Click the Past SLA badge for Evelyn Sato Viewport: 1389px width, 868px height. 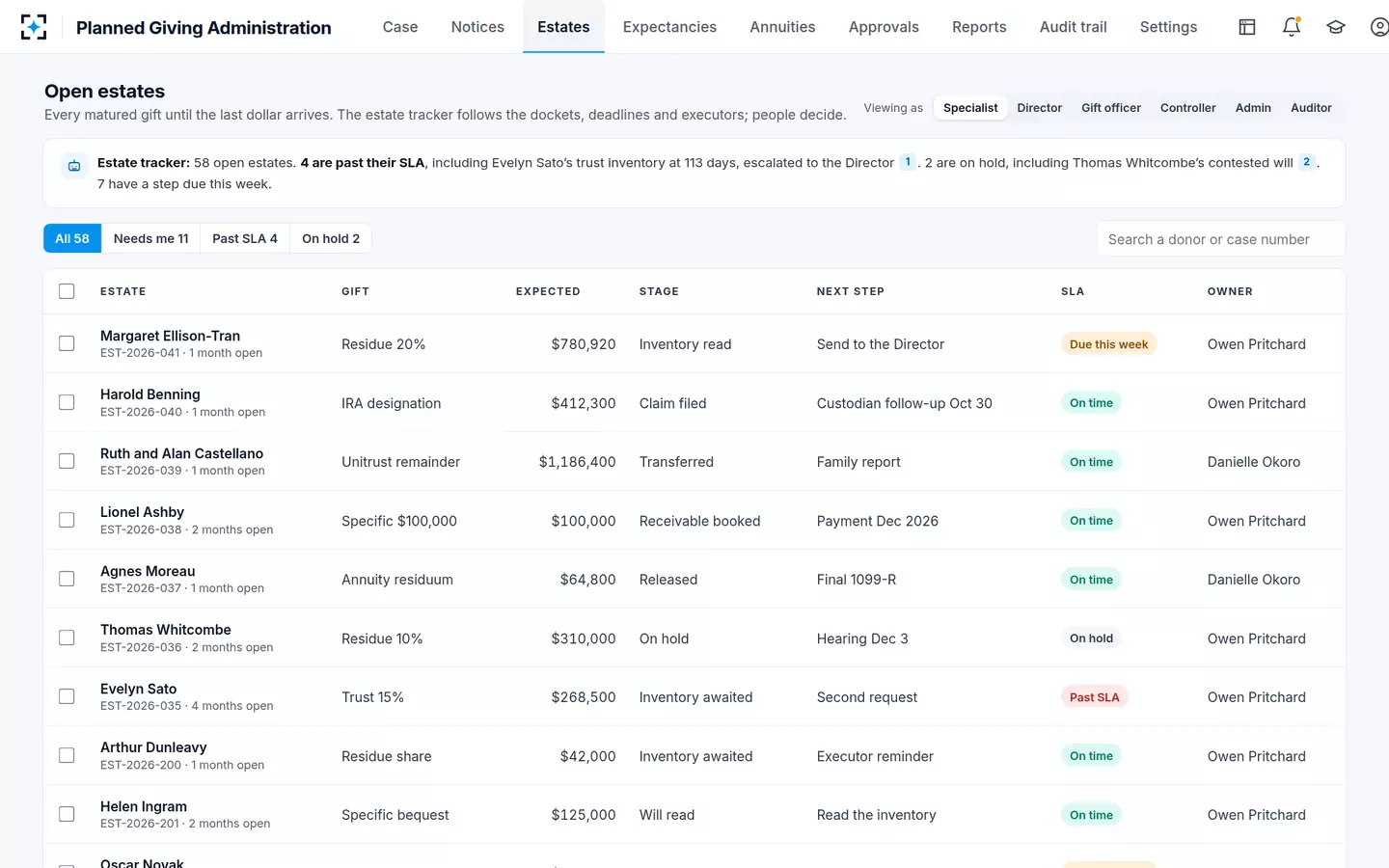tap(1094, 697)
